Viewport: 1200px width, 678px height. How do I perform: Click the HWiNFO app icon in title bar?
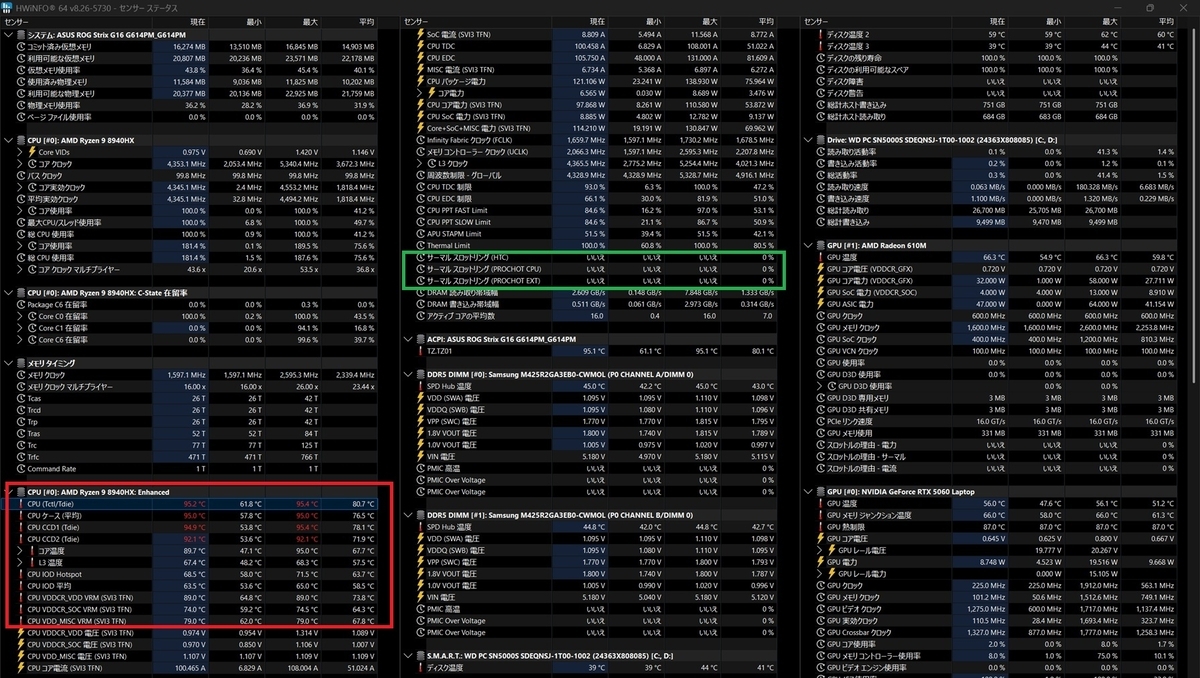(9, 7)
